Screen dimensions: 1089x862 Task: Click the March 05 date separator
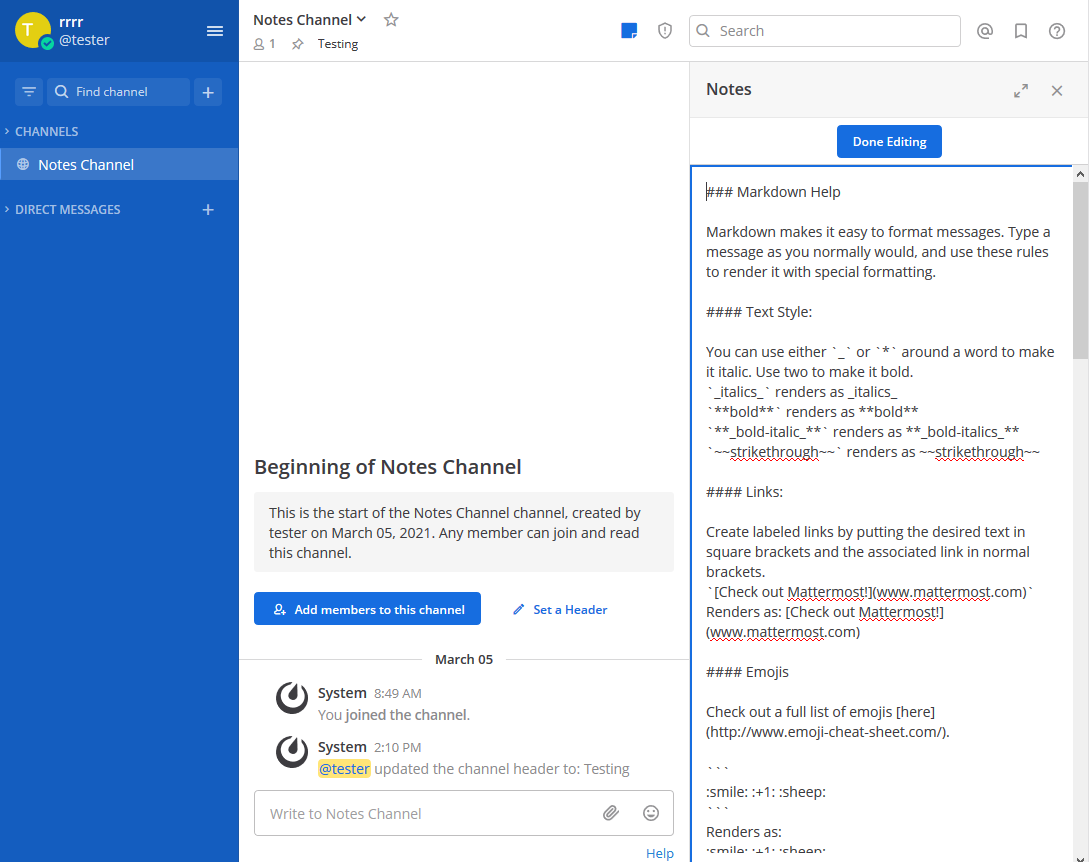(x=464, y=659)
